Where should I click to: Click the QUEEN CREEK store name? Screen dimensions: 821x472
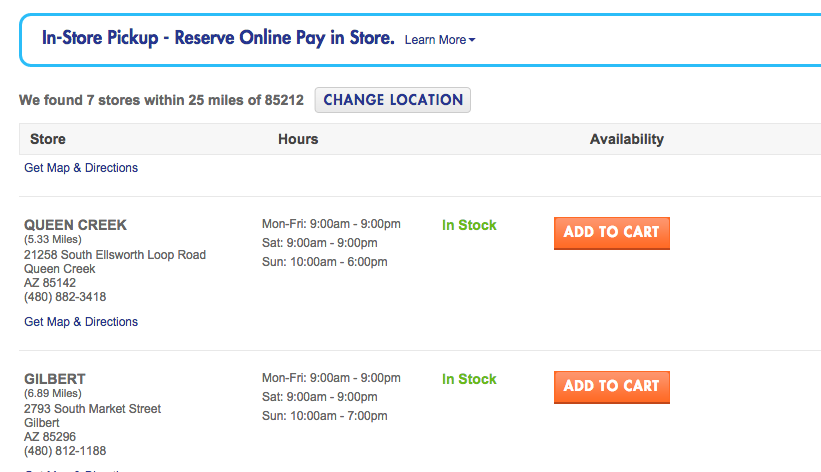pos(75,225)
